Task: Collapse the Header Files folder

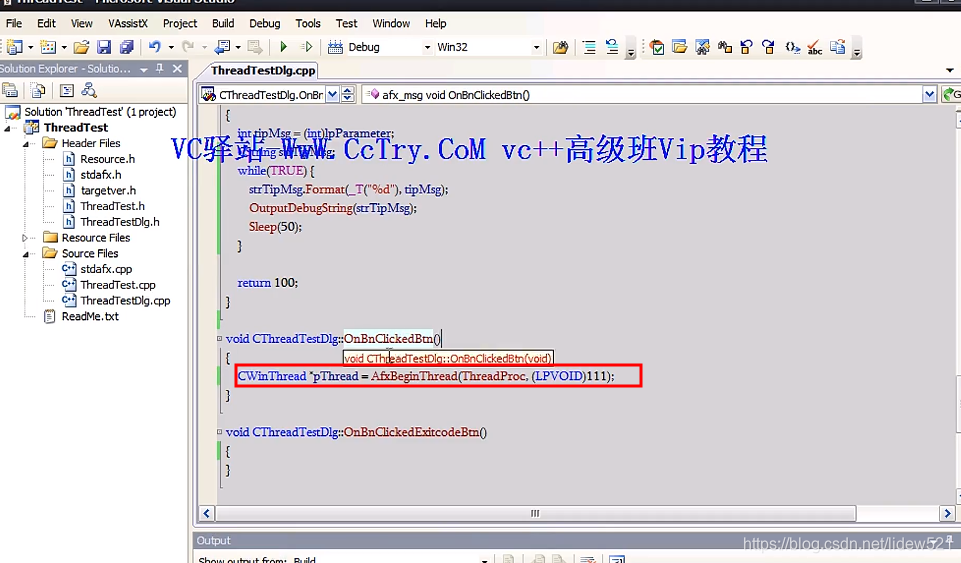Action: 26,144
